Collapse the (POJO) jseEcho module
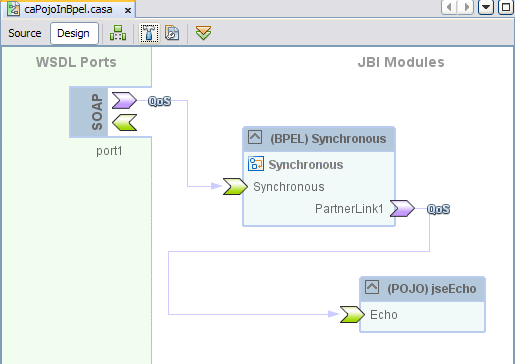The height and width of the screenshot is (364, 515). click(372, 287)
